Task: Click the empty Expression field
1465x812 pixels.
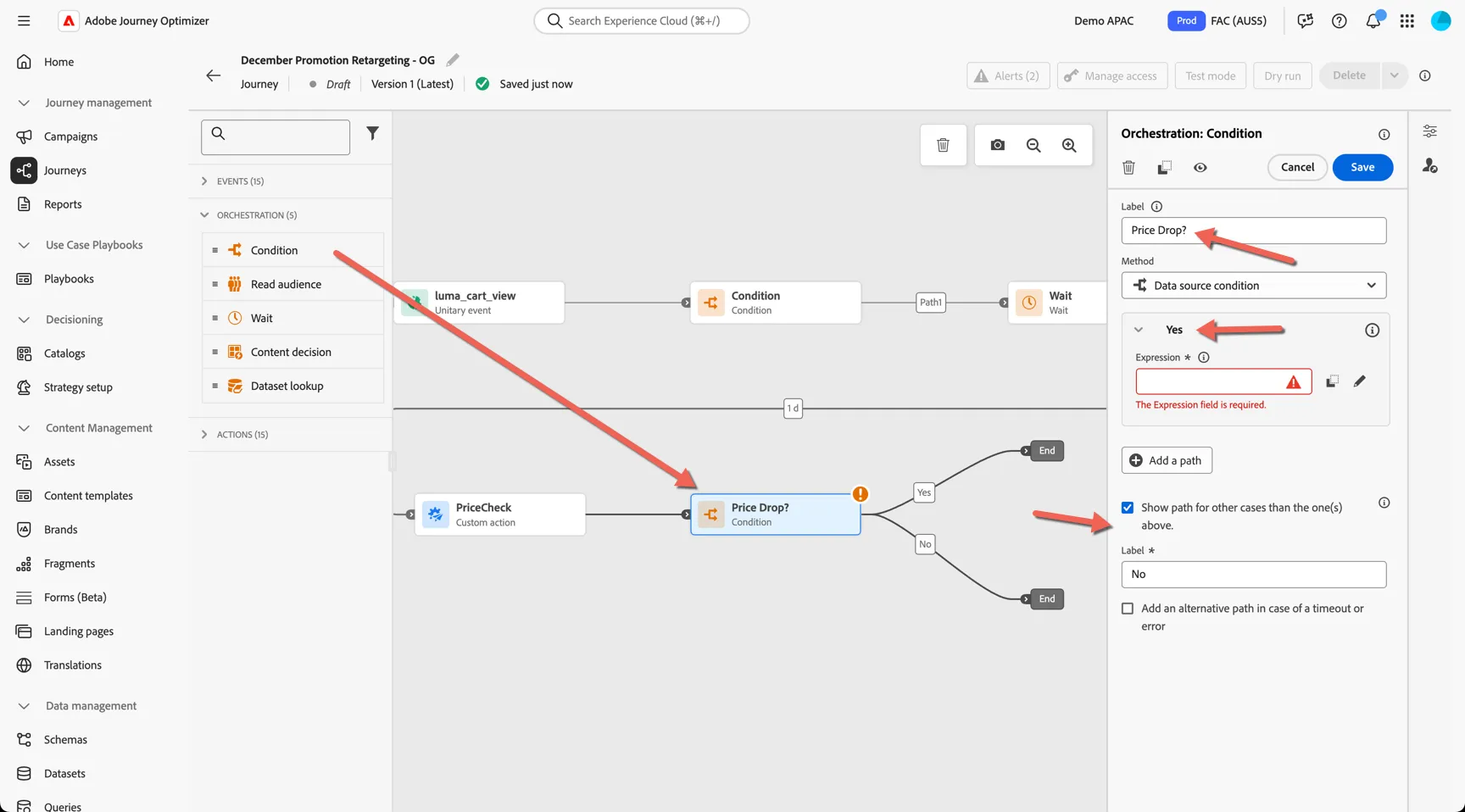Action: coord(1223,381)
